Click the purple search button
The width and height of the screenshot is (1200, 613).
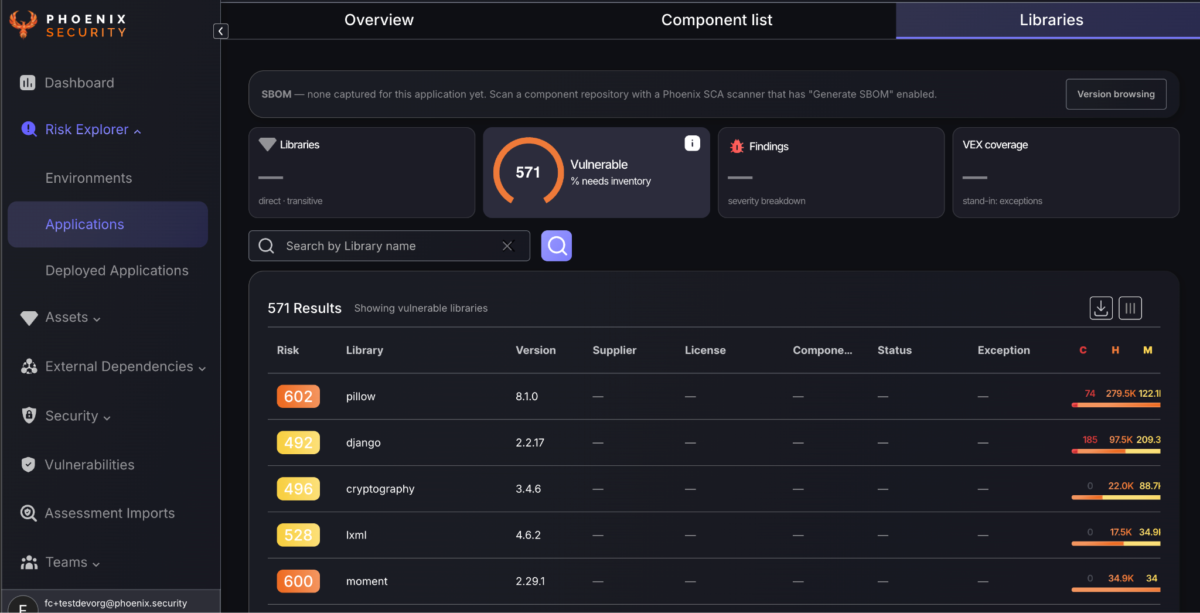click(556, 245)
